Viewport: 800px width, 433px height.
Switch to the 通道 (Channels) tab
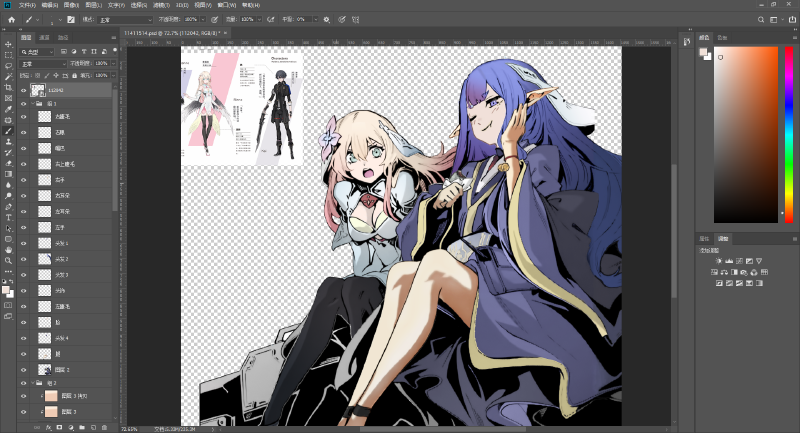click(x=45, y=37)
